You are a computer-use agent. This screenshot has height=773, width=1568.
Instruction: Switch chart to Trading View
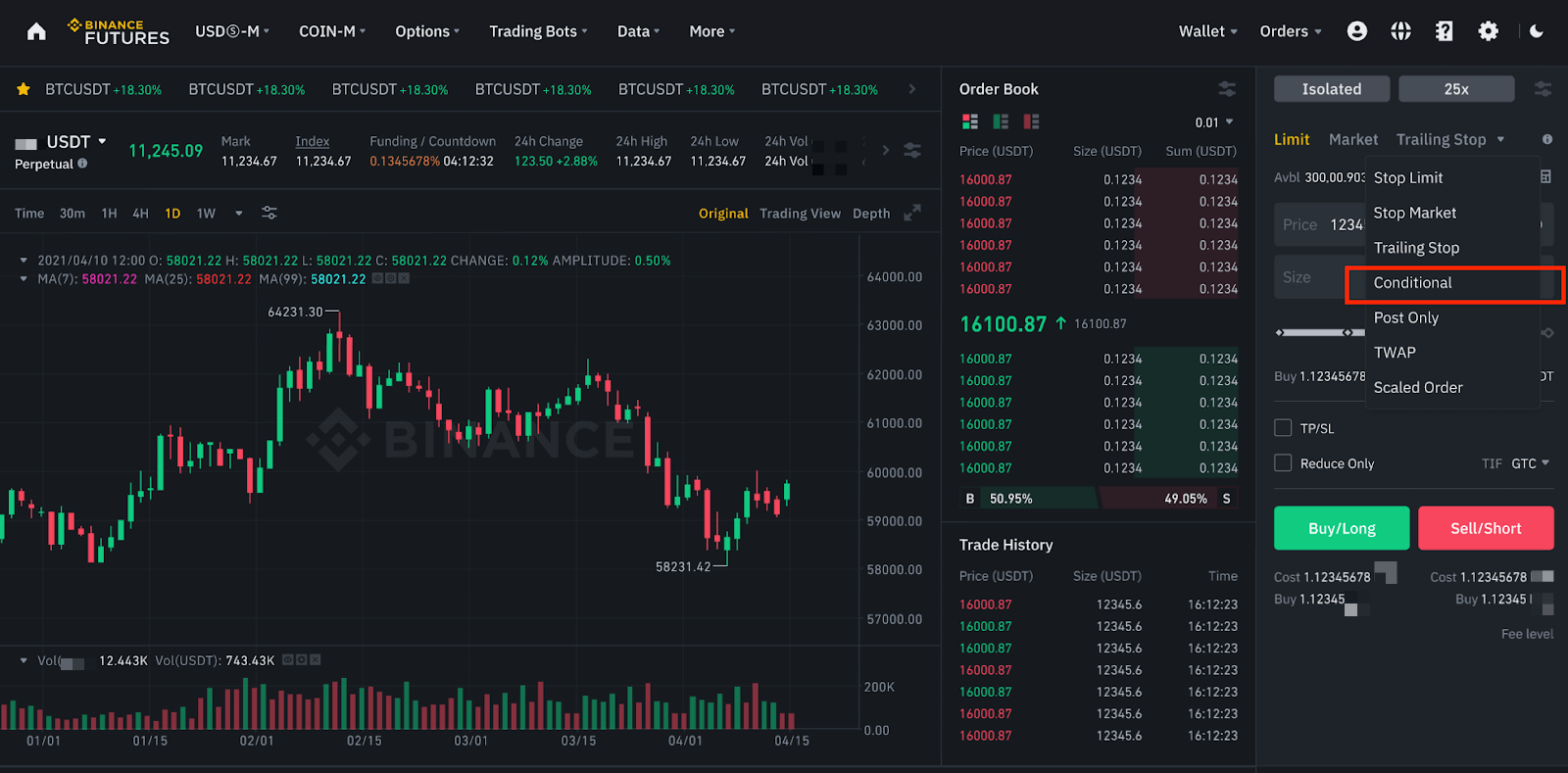click(x=800, y=213)
